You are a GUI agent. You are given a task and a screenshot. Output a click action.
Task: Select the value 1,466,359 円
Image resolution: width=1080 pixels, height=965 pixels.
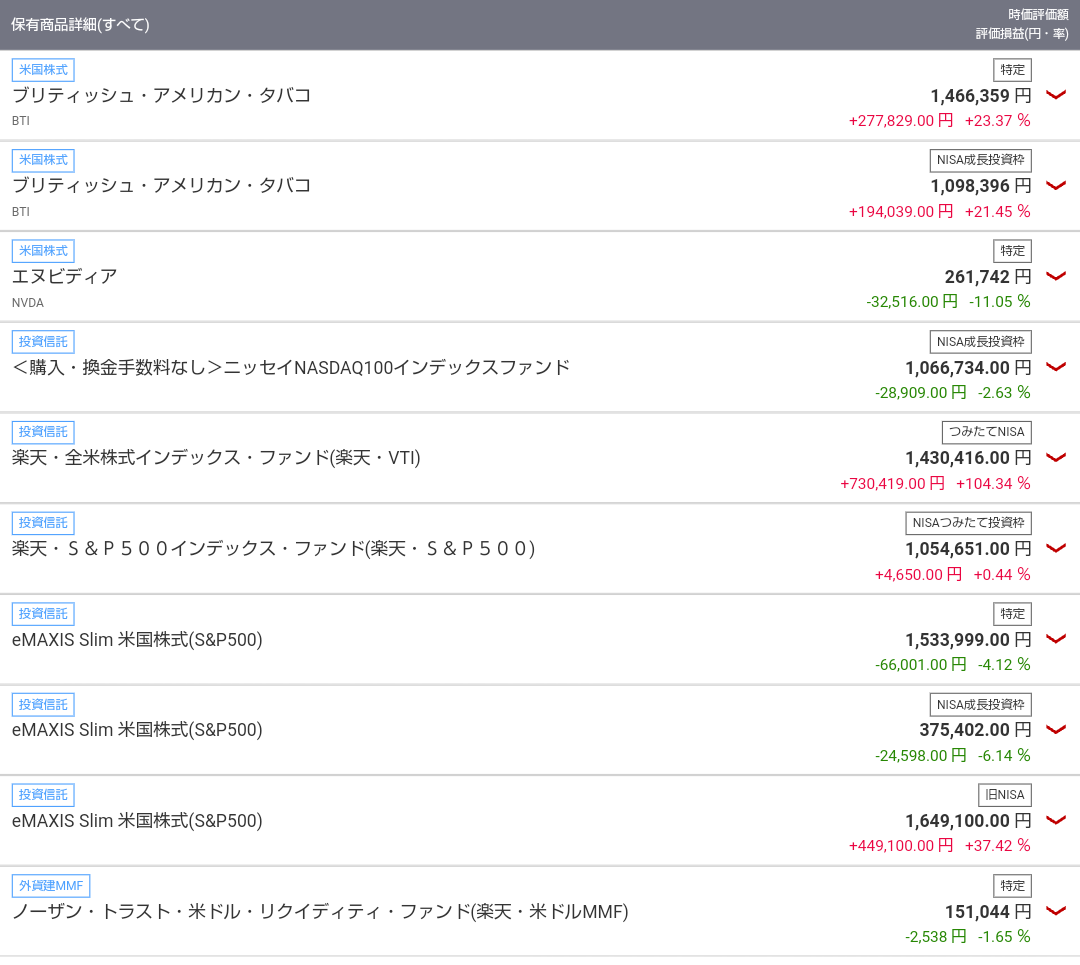pos(981,96)
